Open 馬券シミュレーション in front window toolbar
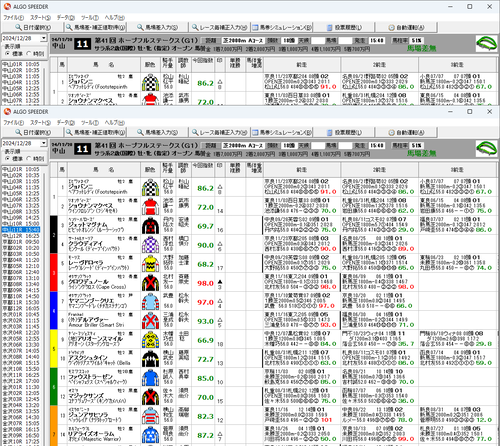500x446 pixels. click(x=282, y=132)
